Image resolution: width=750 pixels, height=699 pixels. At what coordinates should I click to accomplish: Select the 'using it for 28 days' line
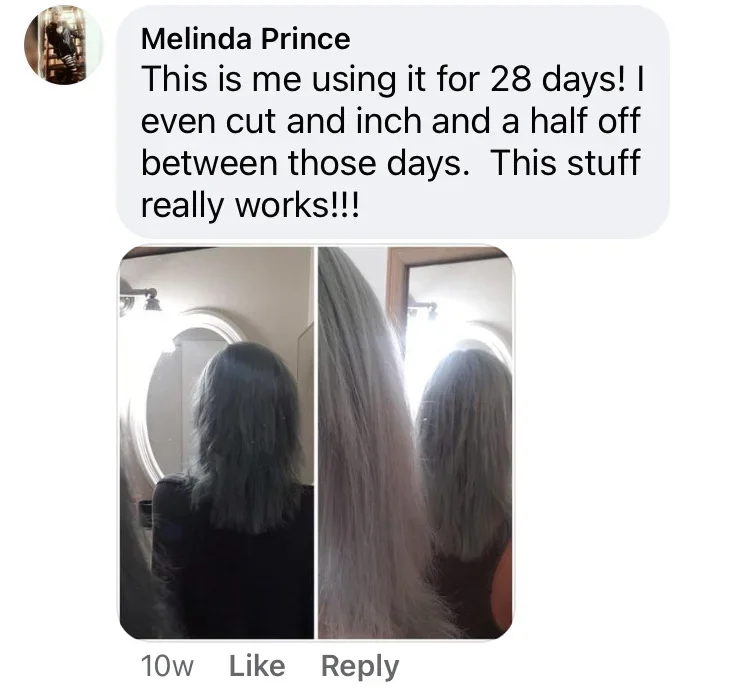(x=392, y=78)
